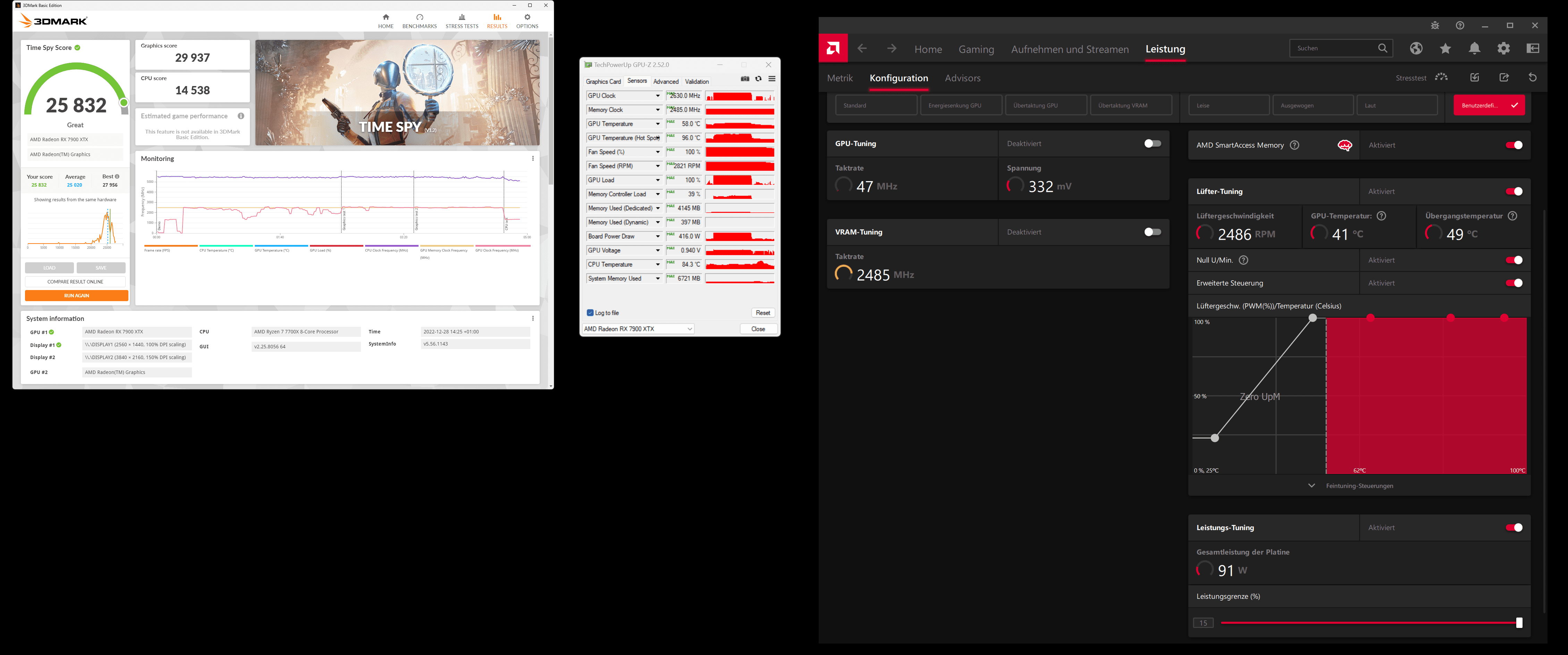Screen dimensions: 1568x655
Task: Toggle Null U/Min. switch
Action: [1514, 261]
